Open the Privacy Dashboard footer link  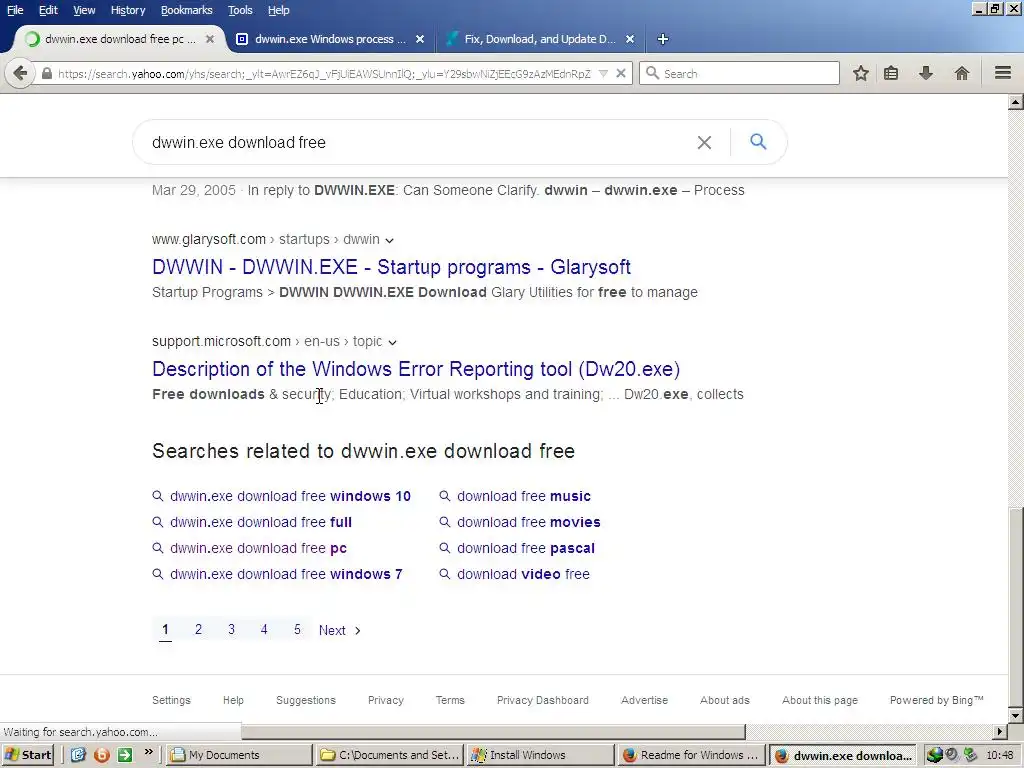[543, 700]
